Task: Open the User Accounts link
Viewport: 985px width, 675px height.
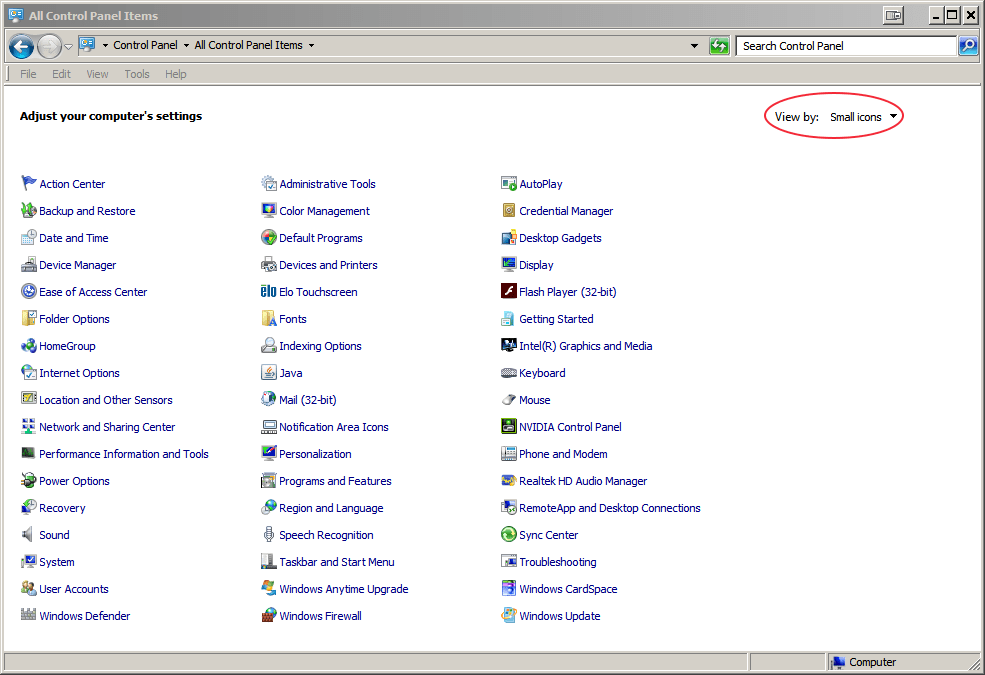Action: (74, 588)
